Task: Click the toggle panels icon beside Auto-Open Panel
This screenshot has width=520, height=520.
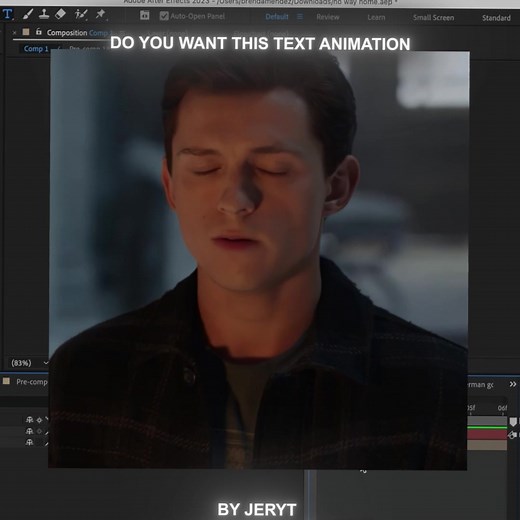Action: click(145, 15)
